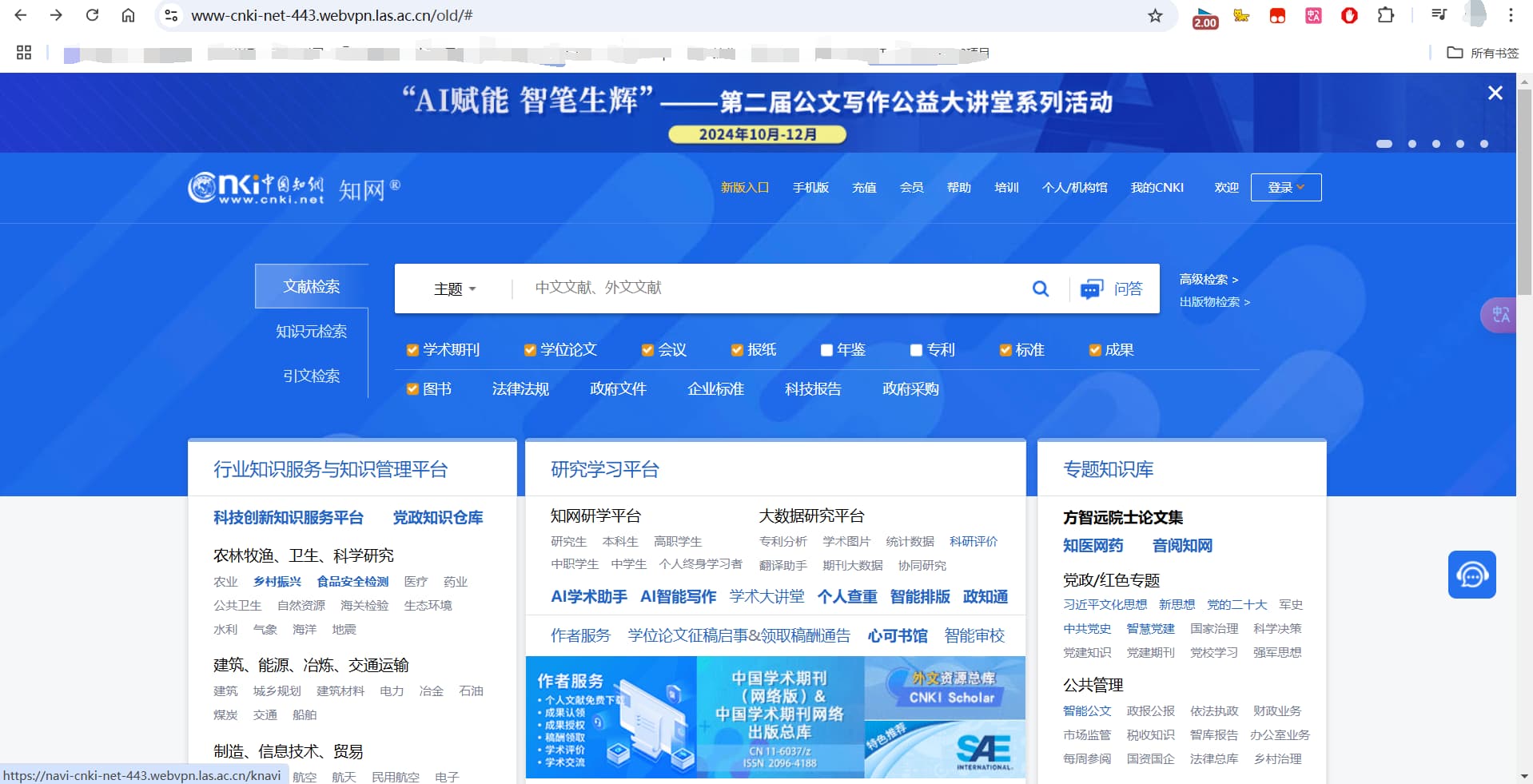Click the pink translate extension icon

coord(1313,15)
